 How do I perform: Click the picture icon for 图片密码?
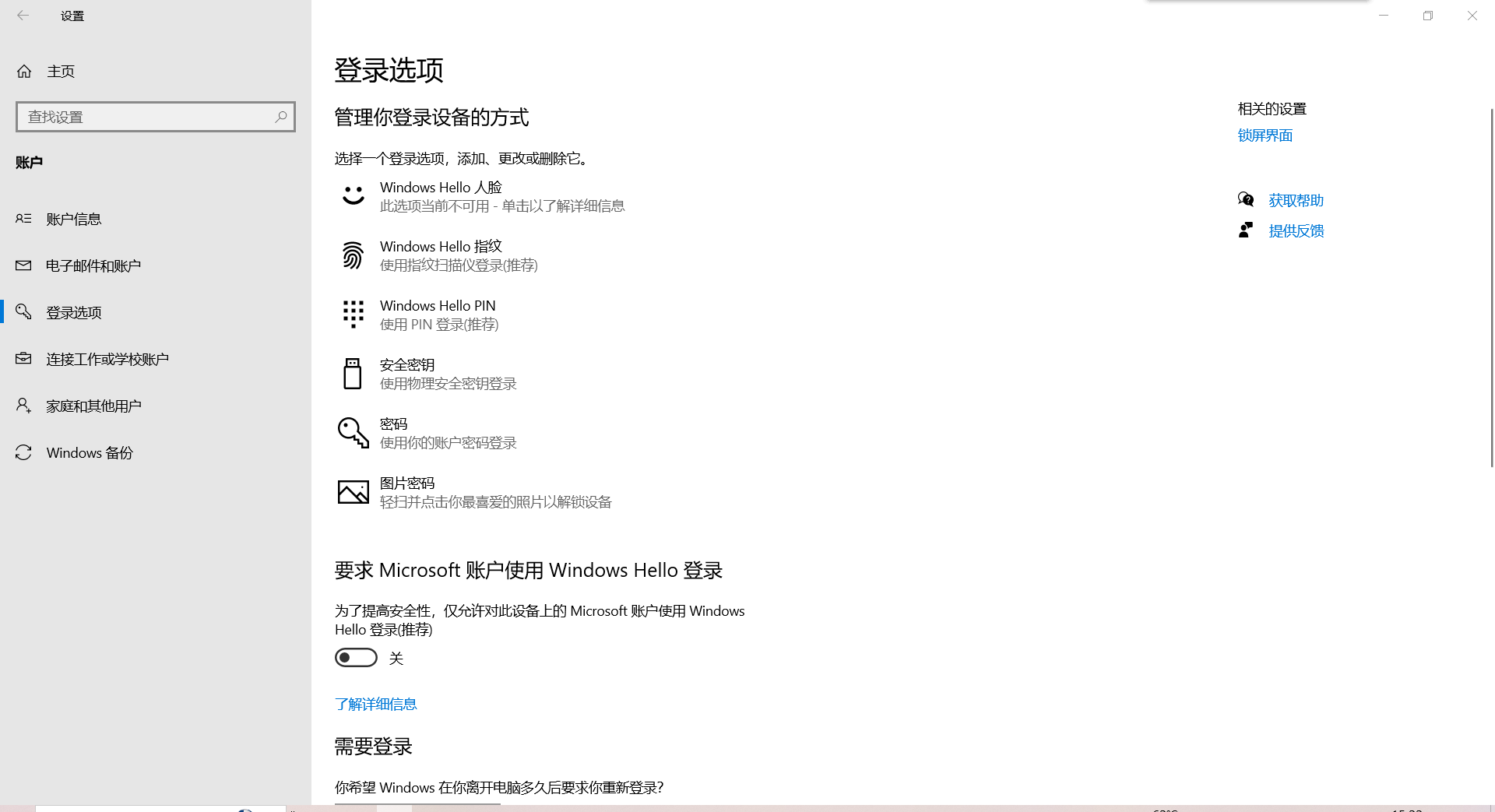point(353,492)
